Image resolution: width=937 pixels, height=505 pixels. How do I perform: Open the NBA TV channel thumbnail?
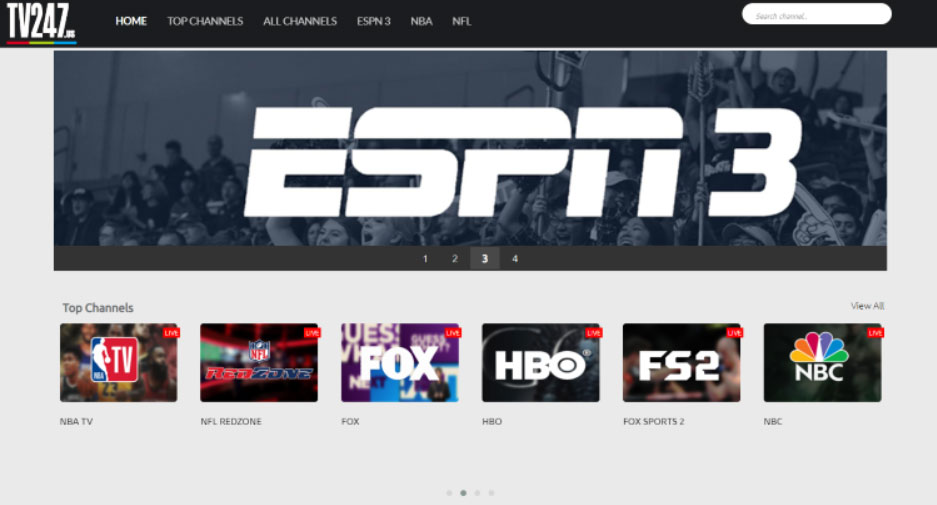pyautogui.click(x=118, y=363)
